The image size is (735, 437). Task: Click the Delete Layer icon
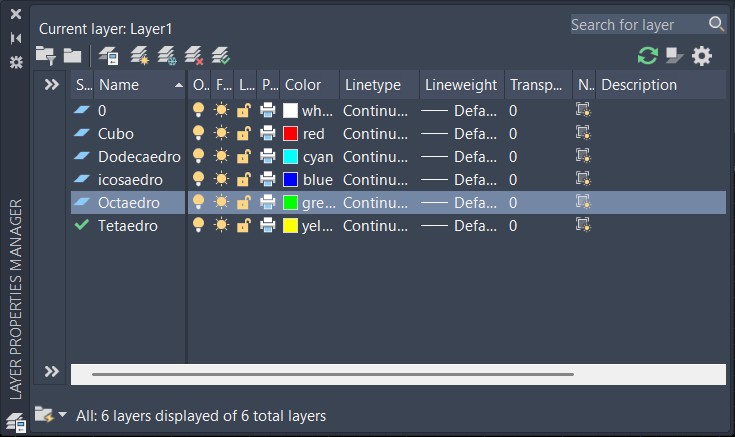pos(195,56)
